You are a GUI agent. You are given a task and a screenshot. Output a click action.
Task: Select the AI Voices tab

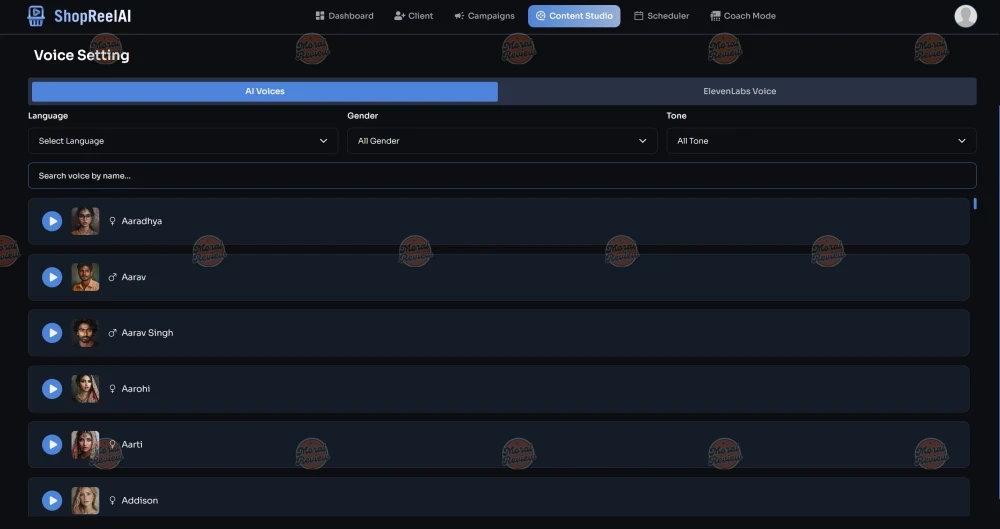pos(265,91)
